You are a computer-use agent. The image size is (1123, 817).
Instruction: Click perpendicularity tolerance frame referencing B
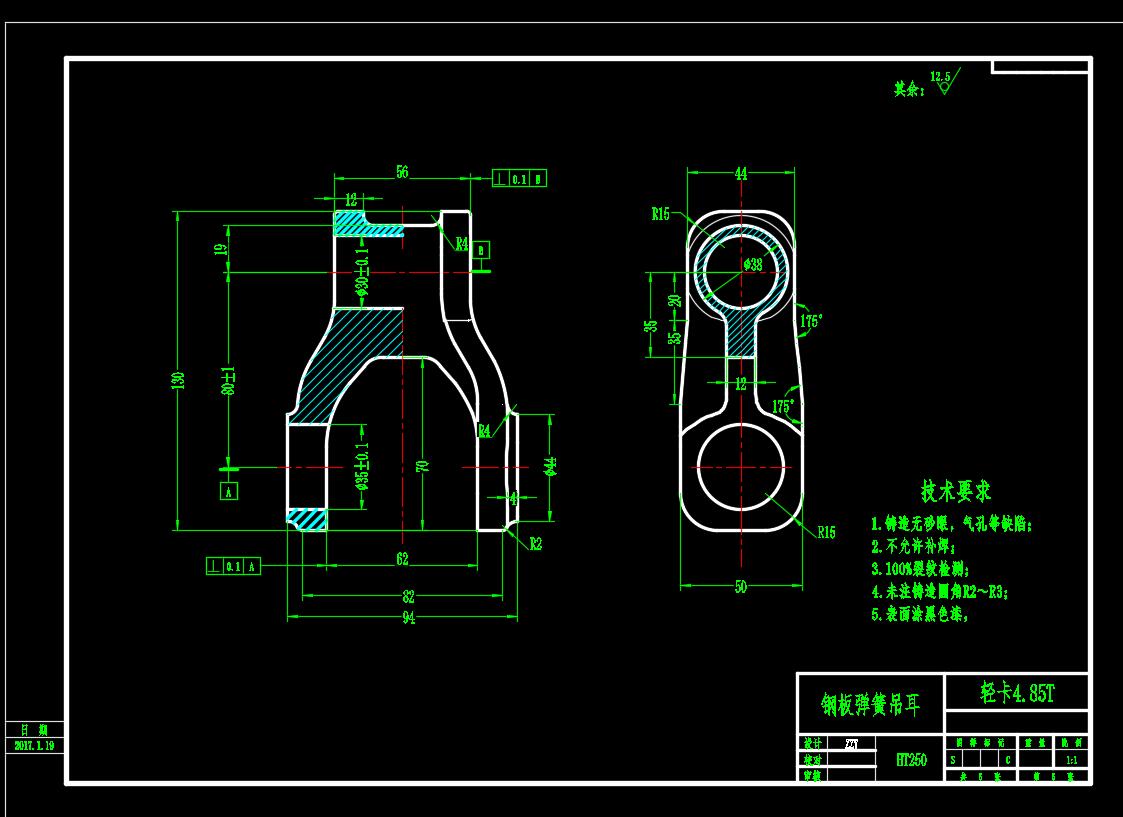520,179
